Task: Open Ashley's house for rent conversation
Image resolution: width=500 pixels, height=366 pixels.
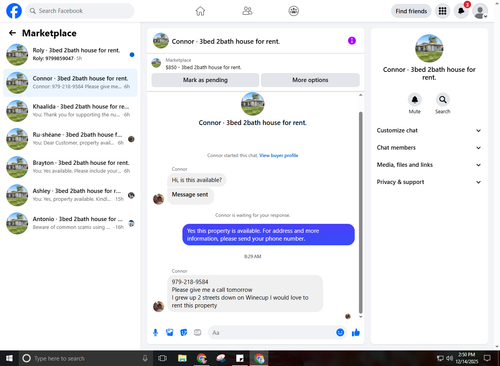Action: [x=70, y=195]
